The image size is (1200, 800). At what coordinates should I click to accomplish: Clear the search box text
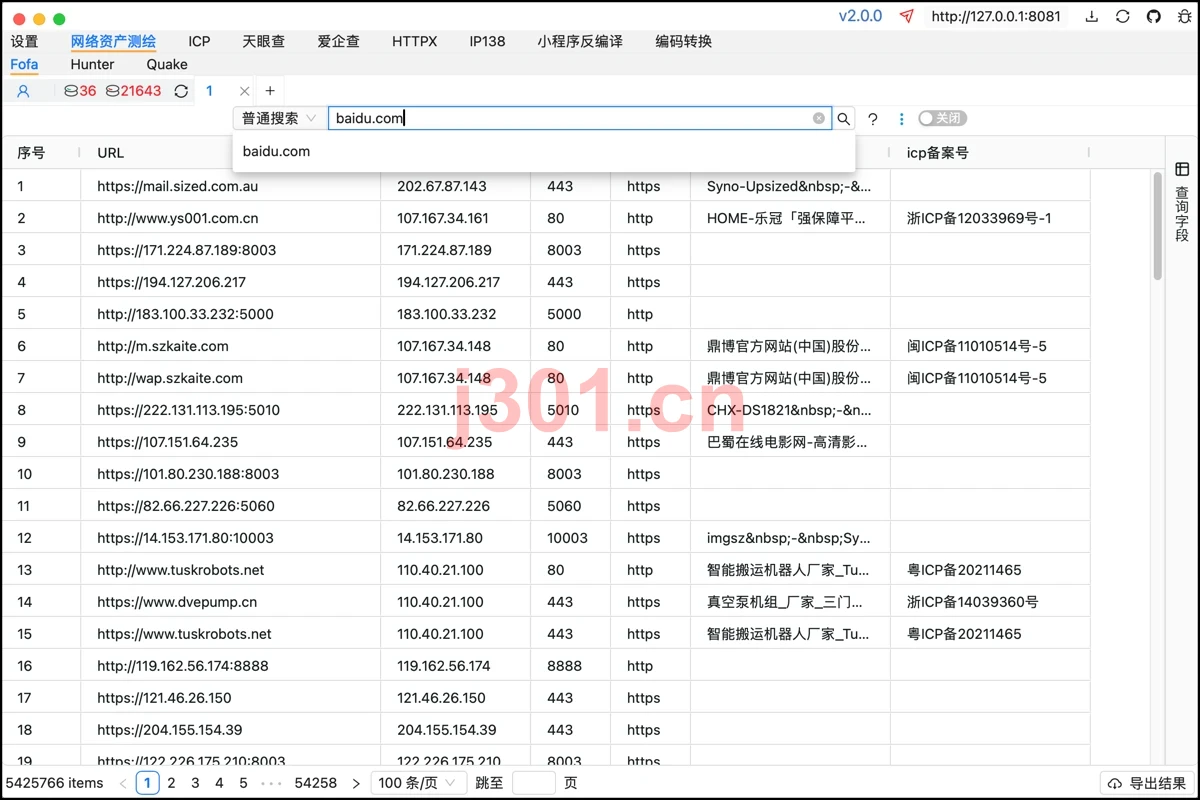(819, 118)
